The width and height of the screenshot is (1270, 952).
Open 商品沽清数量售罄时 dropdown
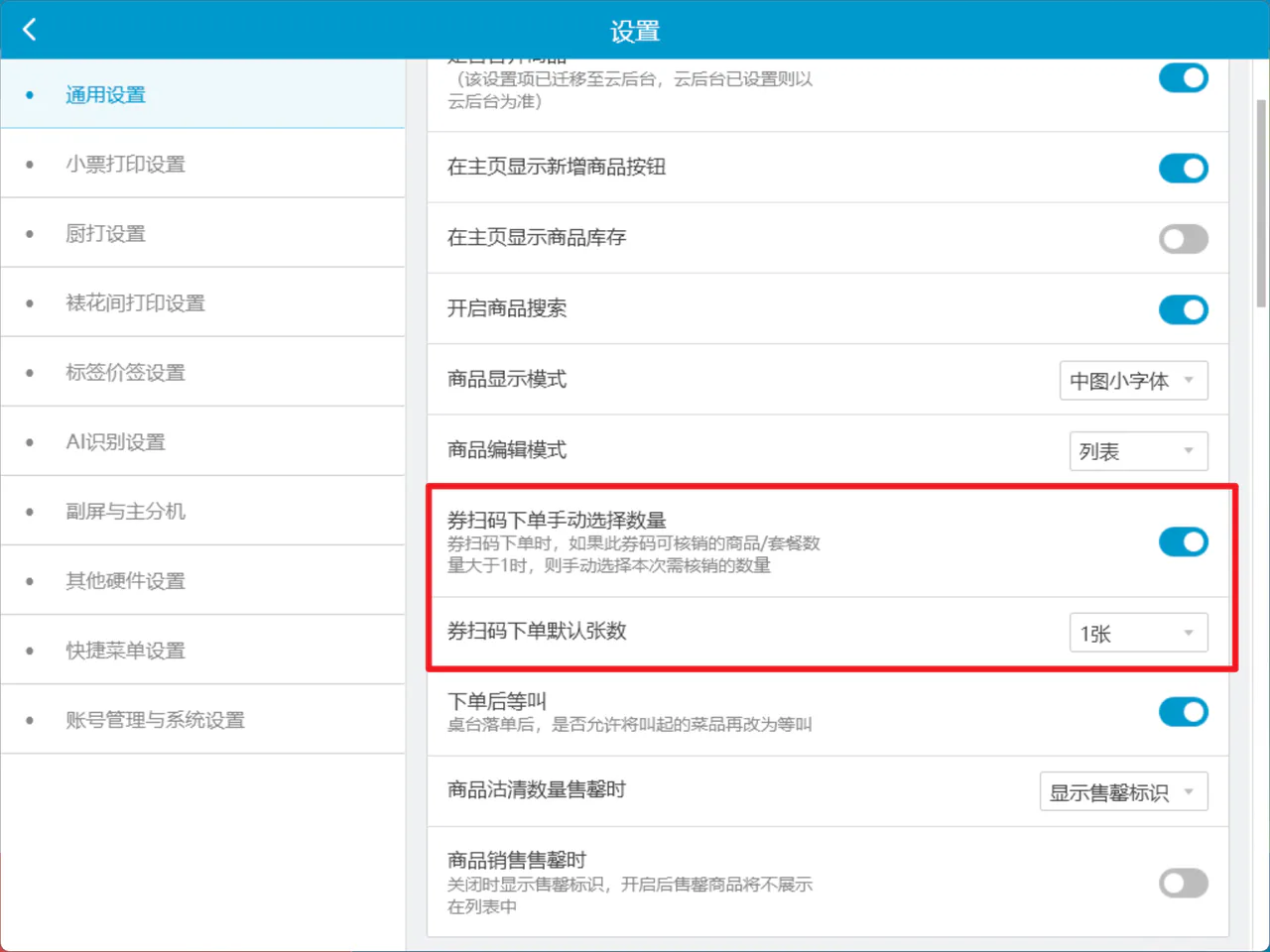coord(1124,791)
